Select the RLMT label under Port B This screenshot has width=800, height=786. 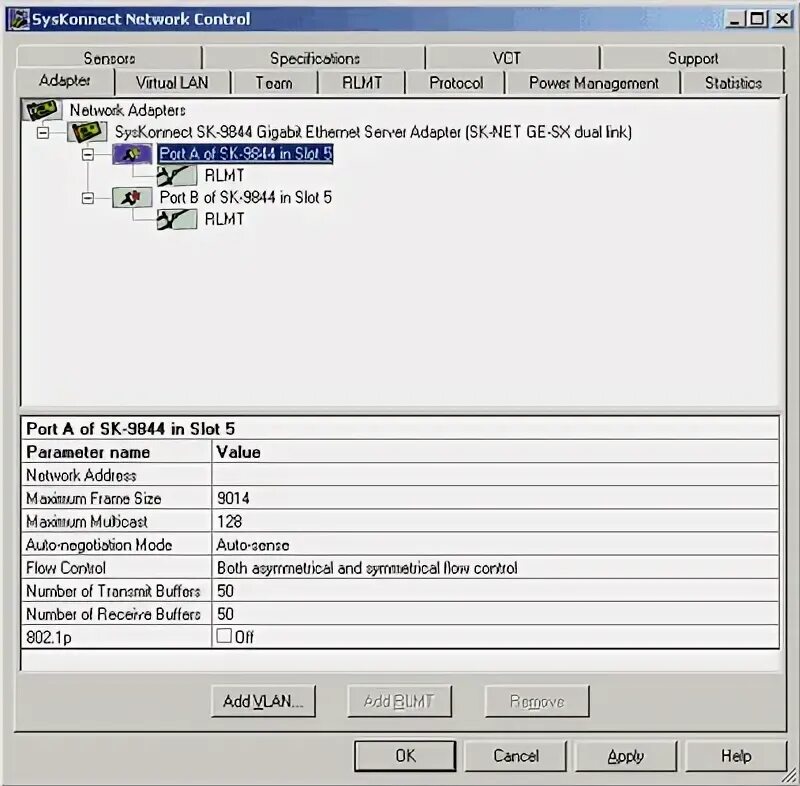(224, 219)
